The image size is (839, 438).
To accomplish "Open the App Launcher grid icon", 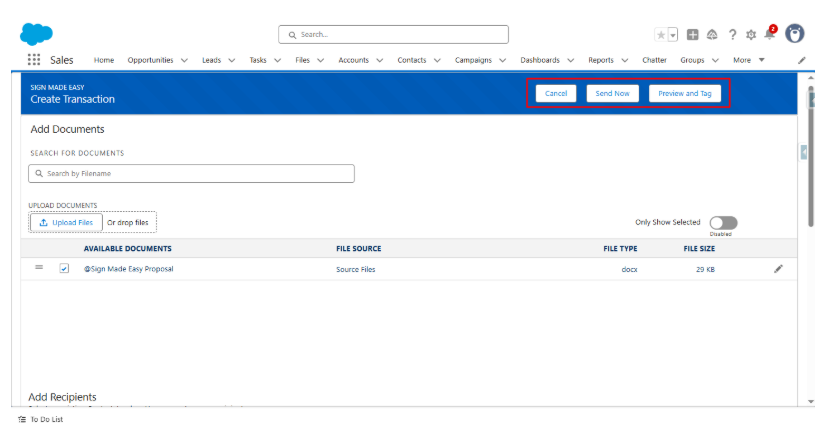I will click(x=34, y=59).
